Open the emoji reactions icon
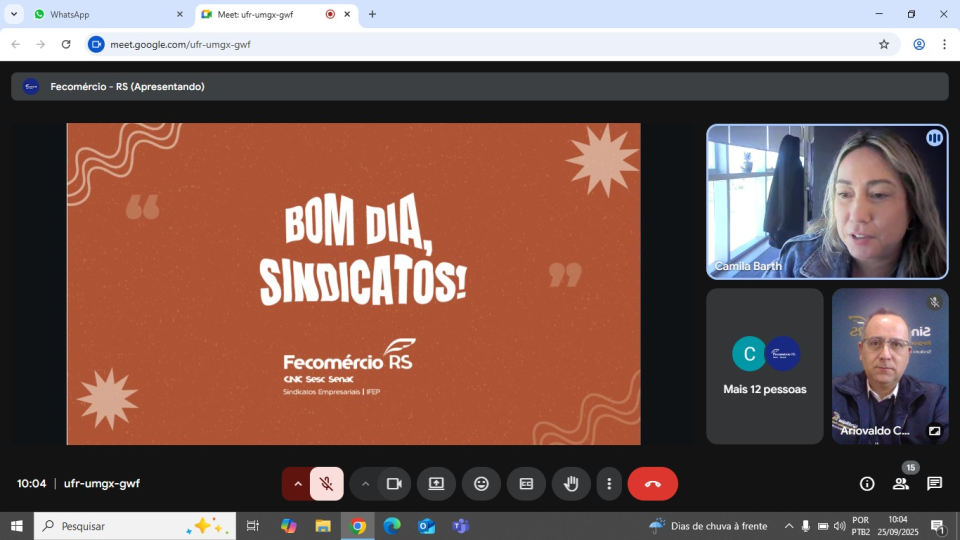 (481, 484)
